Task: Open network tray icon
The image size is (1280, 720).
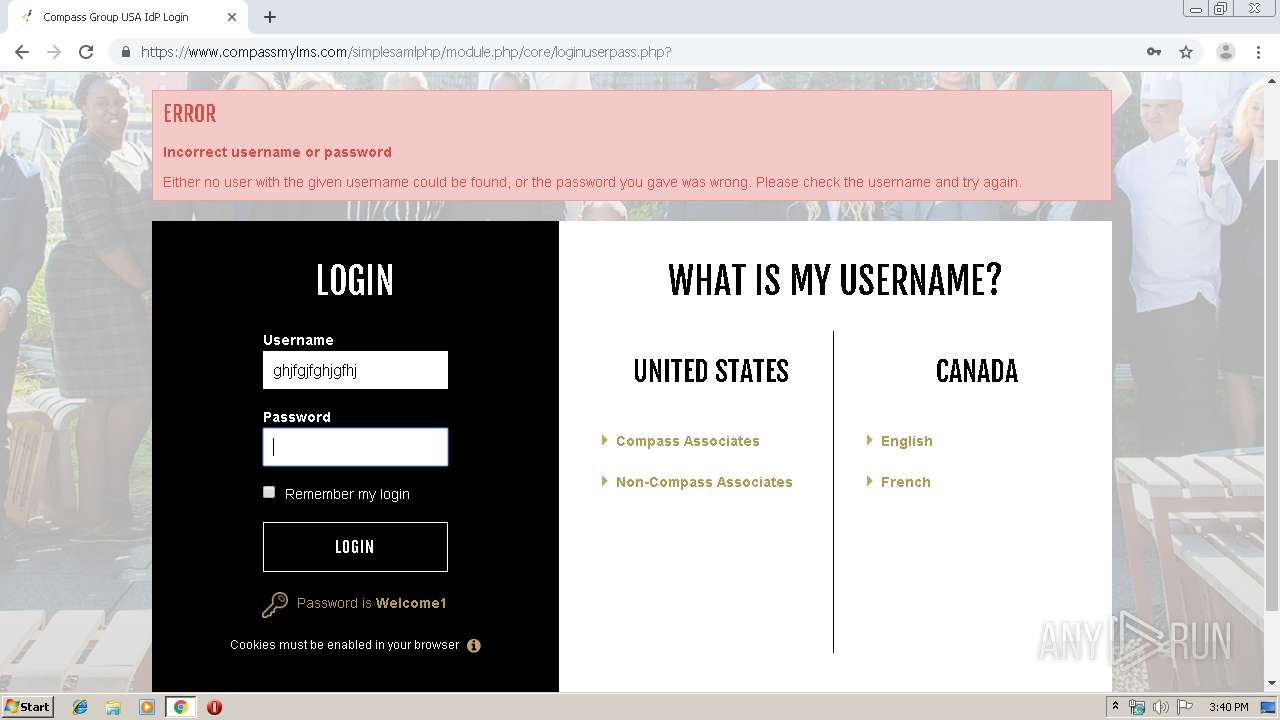Action: (x=1137, y=707)
